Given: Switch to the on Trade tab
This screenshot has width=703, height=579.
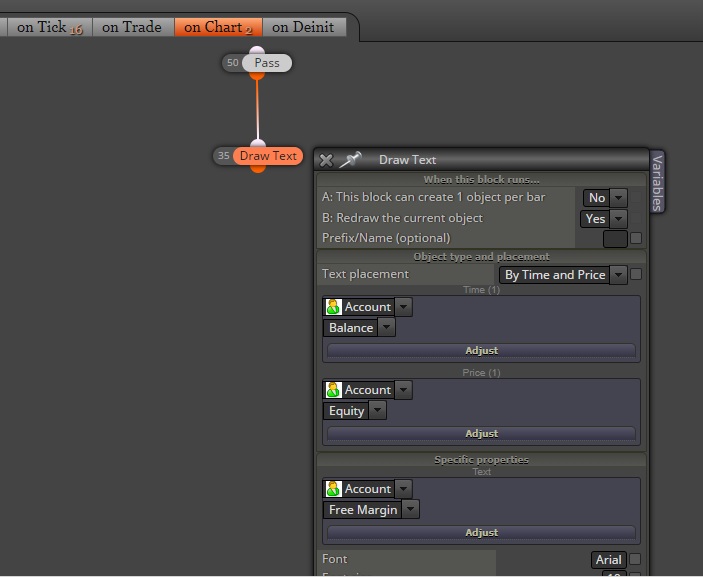Looking at the screenshot, I should coord(132,27).
